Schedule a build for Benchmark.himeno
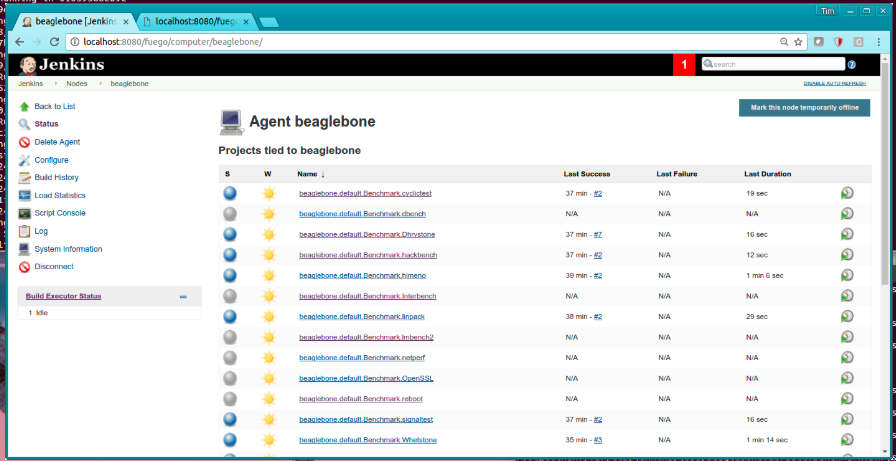The width and height of the screenshot is (896, 461). point(847,275)
